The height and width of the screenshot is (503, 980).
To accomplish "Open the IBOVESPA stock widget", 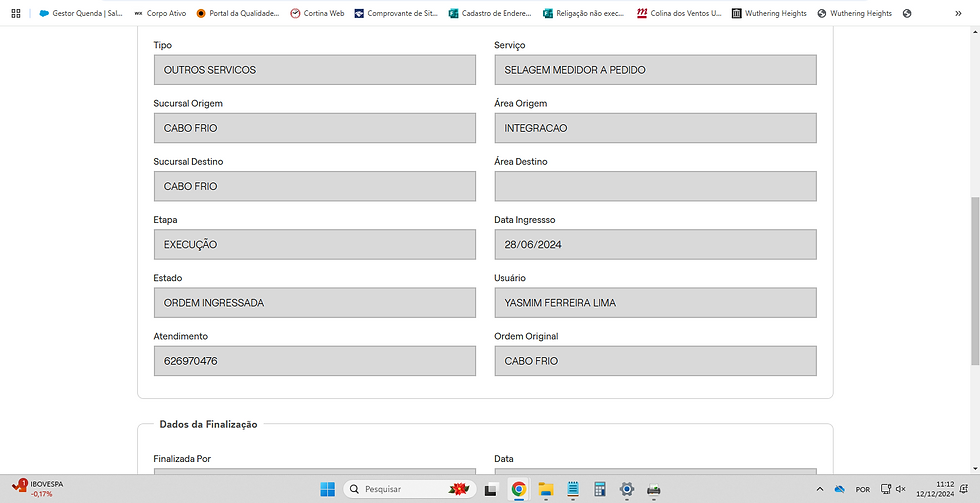I will (39, 489).
